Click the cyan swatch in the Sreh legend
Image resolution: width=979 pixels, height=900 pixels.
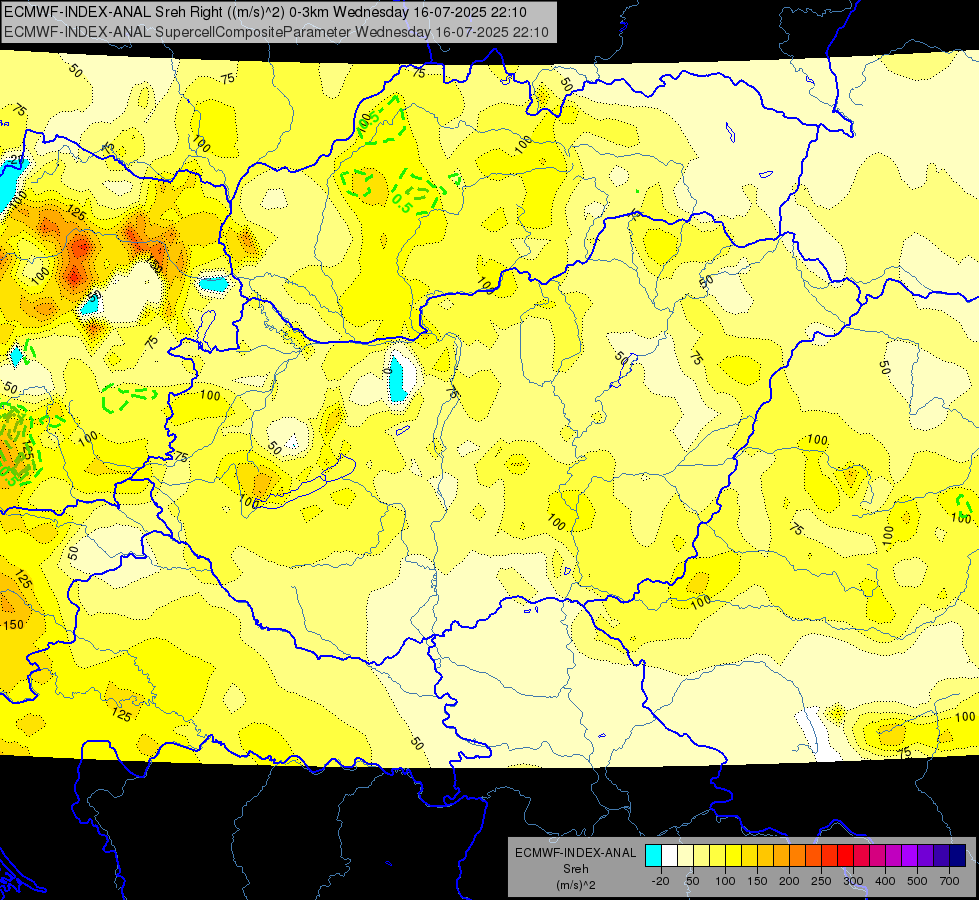(653, 855)
